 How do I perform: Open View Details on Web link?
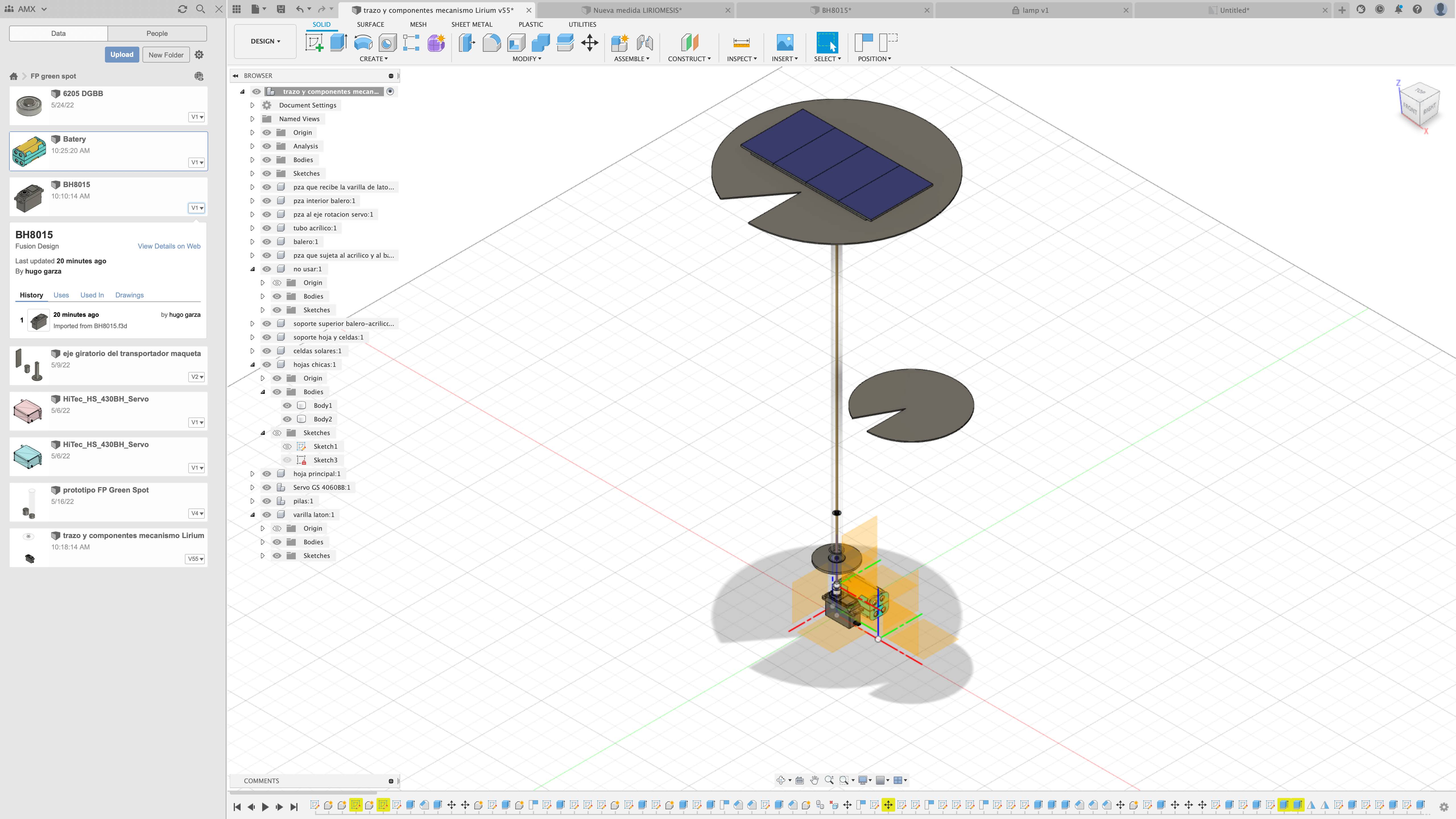click(169, 247)
